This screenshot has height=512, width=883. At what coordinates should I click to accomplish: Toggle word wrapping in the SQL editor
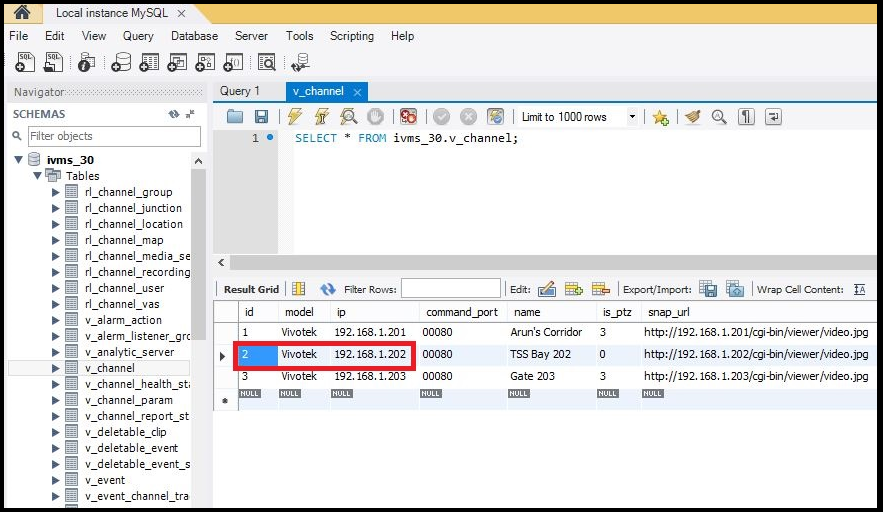click(x=773, y=117)
